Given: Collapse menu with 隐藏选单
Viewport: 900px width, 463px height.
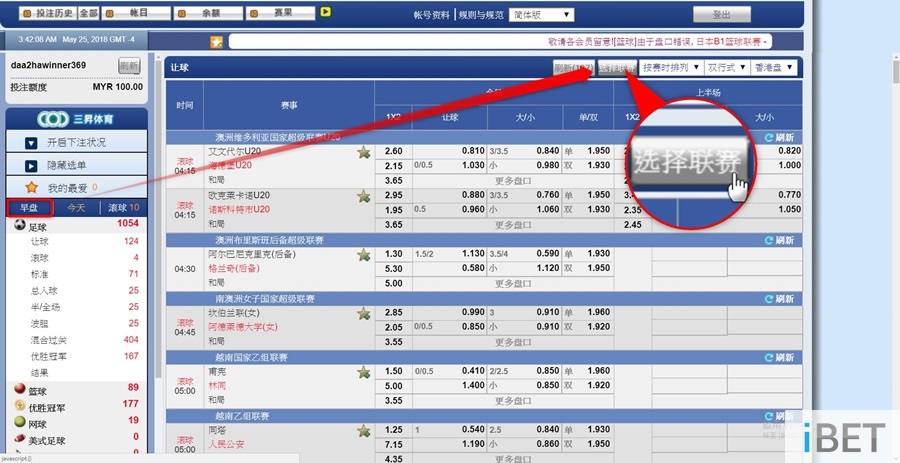Looking at the screenshot, I should [x=76, y=165].
